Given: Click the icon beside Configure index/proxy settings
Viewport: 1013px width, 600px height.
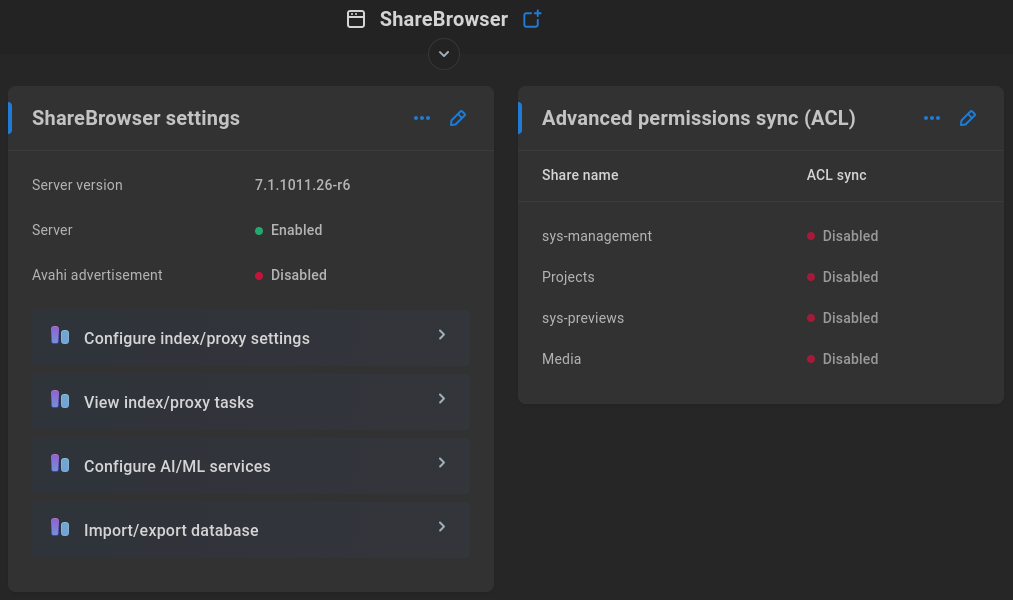Looking at the screenshot, I should tap(60, 335).
